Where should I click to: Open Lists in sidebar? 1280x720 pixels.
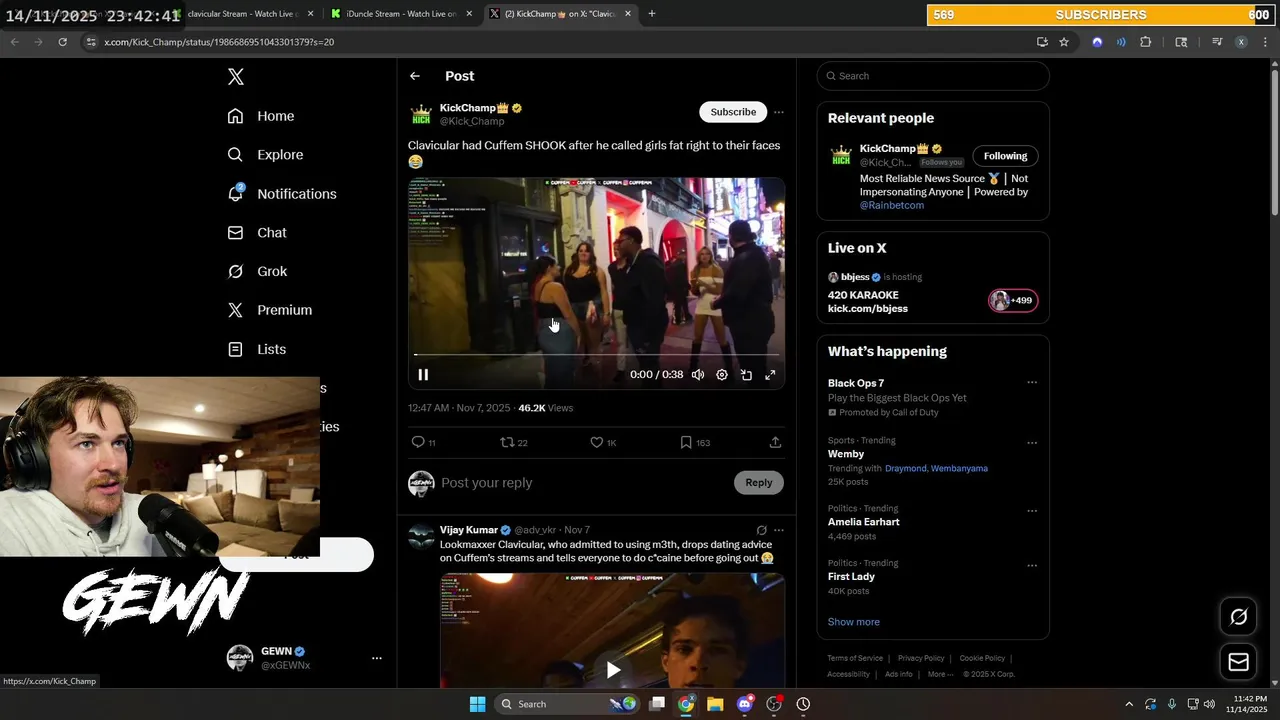[x=257, y=349]
